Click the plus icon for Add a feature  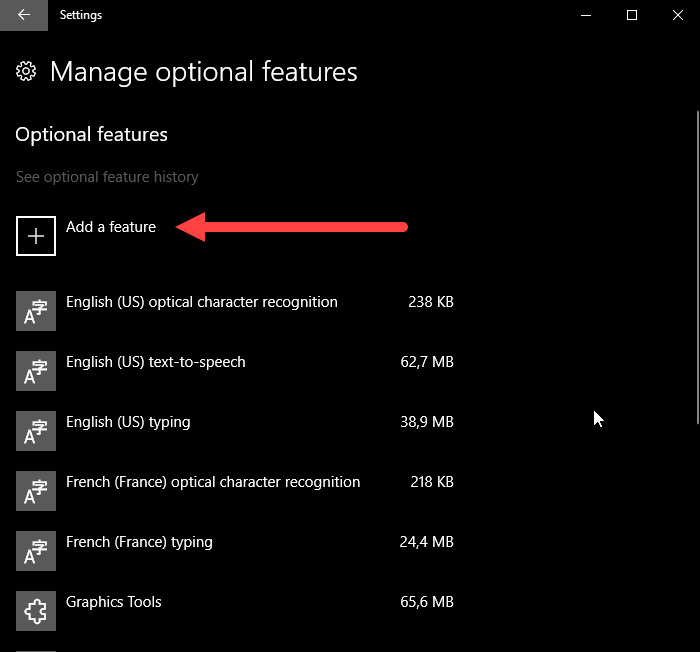pos(36,236)
